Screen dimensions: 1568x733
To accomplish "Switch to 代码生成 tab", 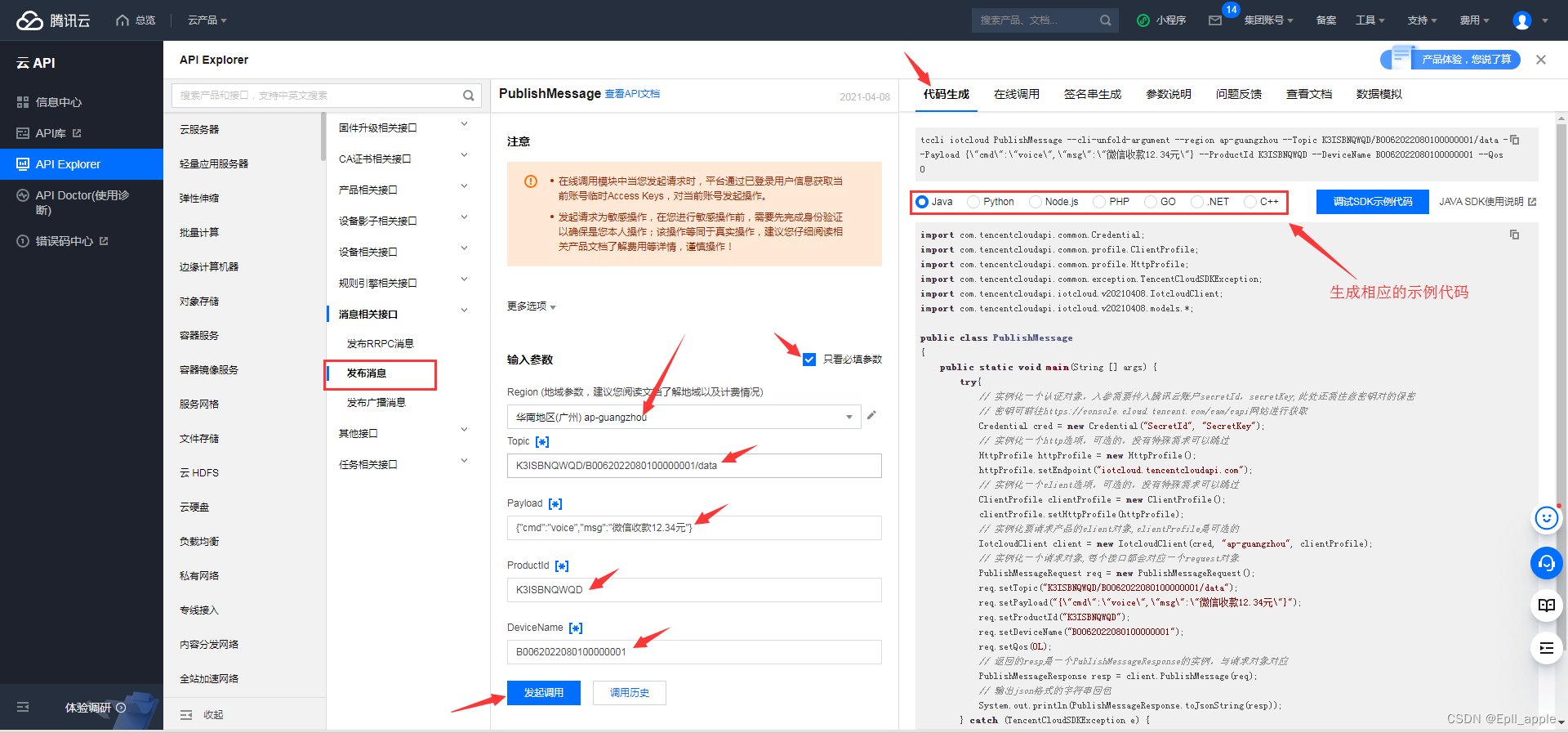I will click(x=947, y=94).
